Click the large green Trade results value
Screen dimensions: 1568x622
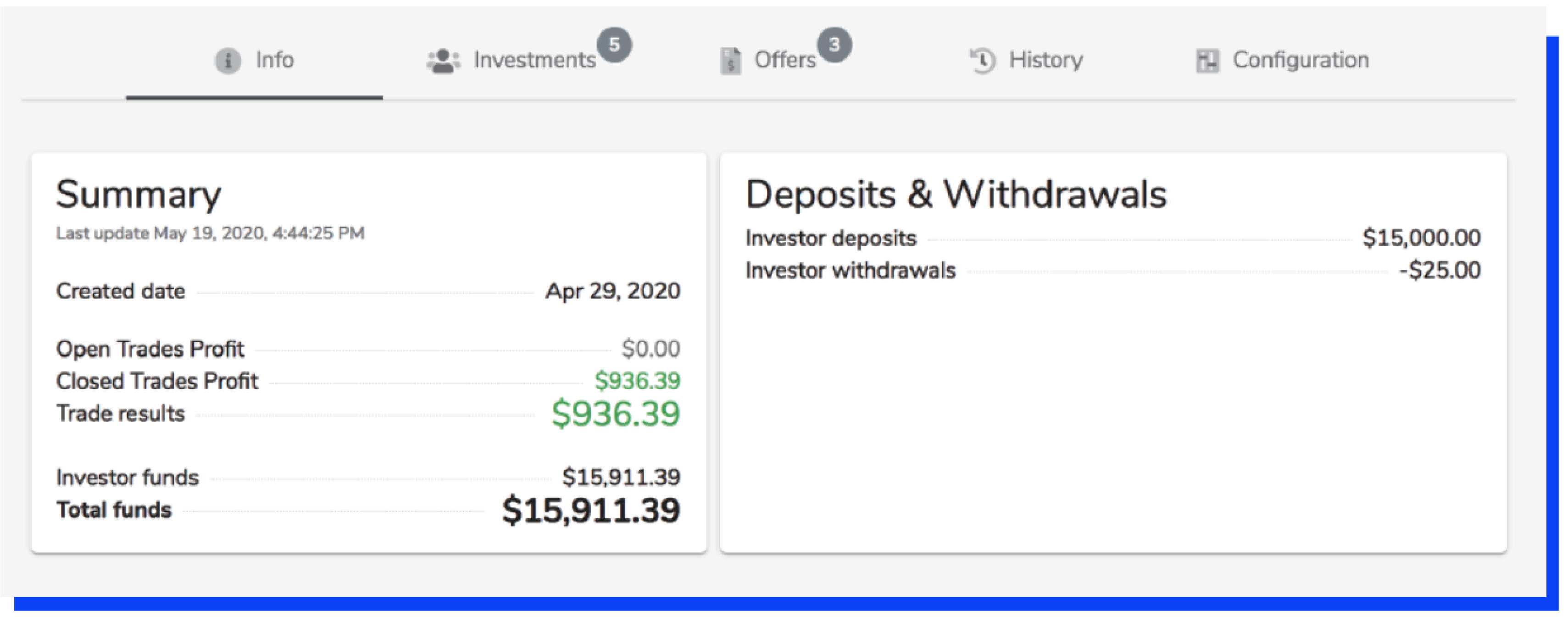(615, 414)
